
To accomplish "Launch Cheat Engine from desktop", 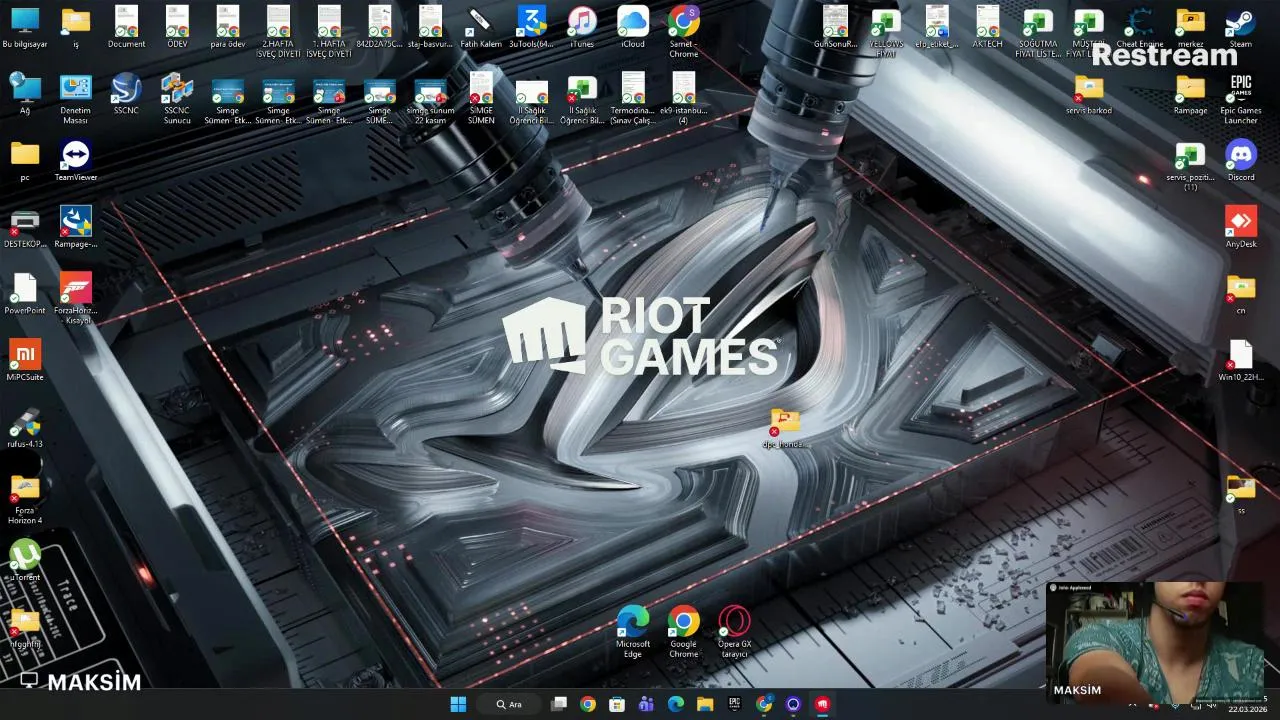I will click(x=1140, y=27).
